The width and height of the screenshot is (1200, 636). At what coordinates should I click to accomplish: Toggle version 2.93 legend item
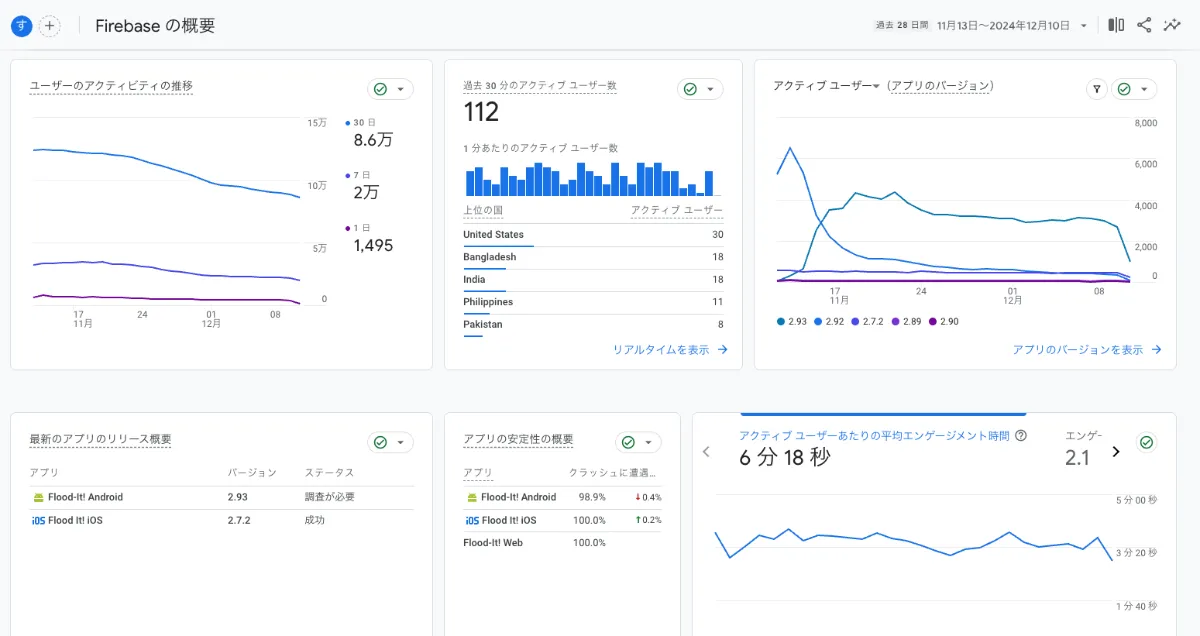[790, 322]
